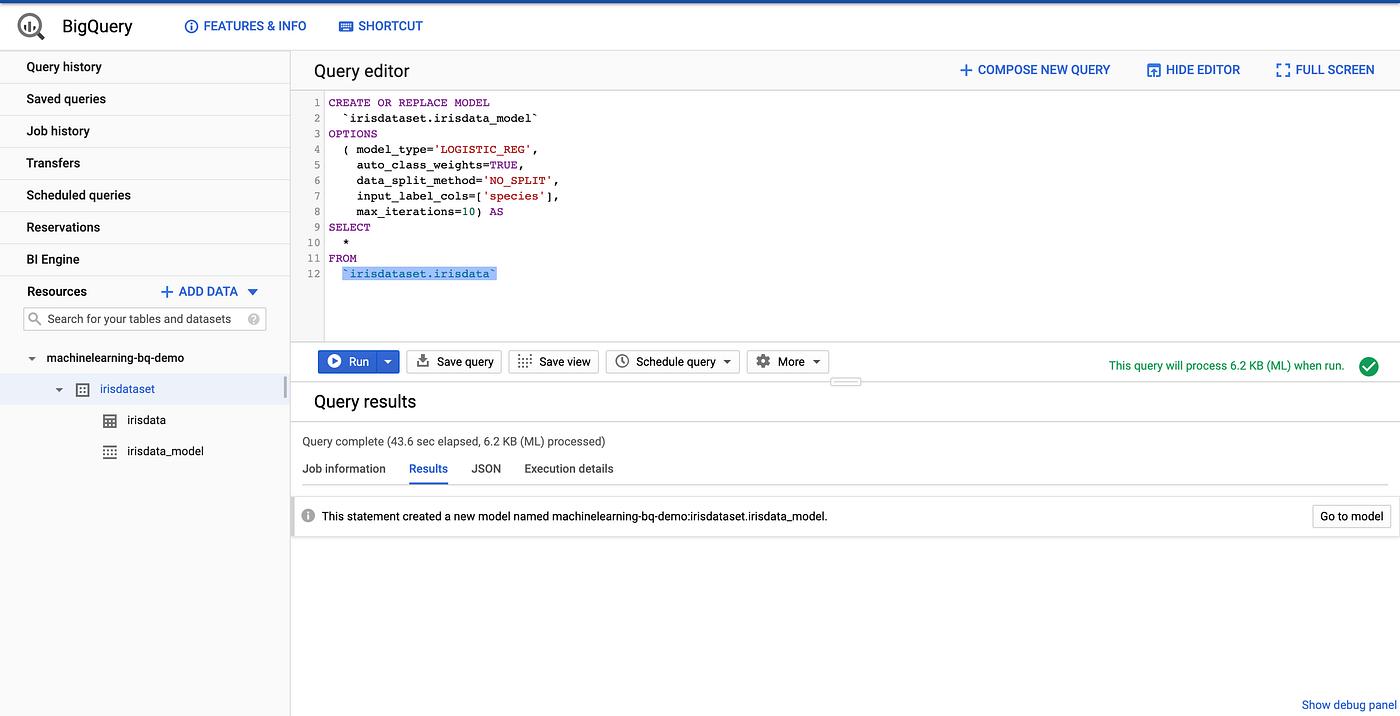1400x716 pixels.
Task: Open the Shortcut panel icon
Action: 344,26
